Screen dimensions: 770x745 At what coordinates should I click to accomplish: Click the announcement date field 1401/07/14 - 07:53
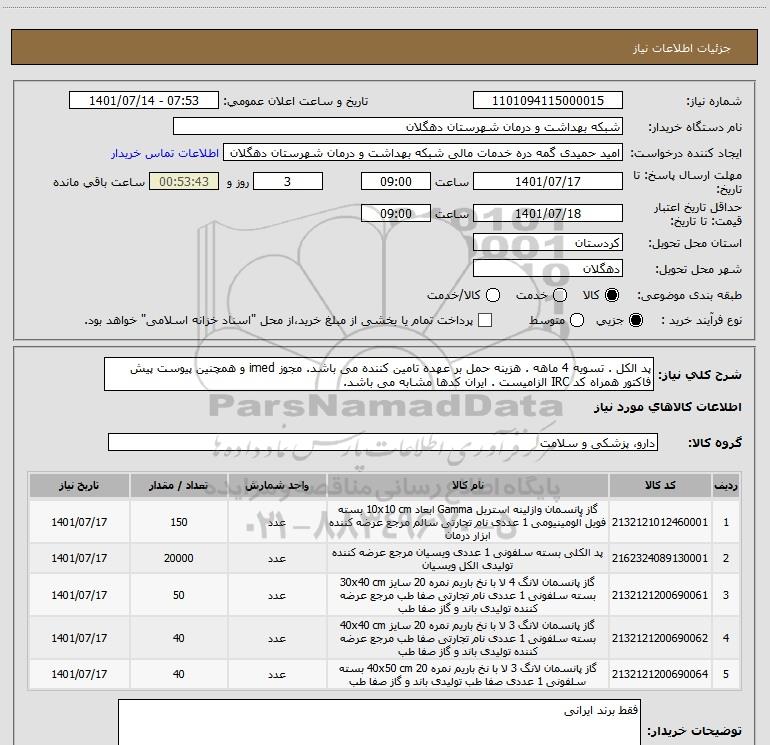point(144,101)
